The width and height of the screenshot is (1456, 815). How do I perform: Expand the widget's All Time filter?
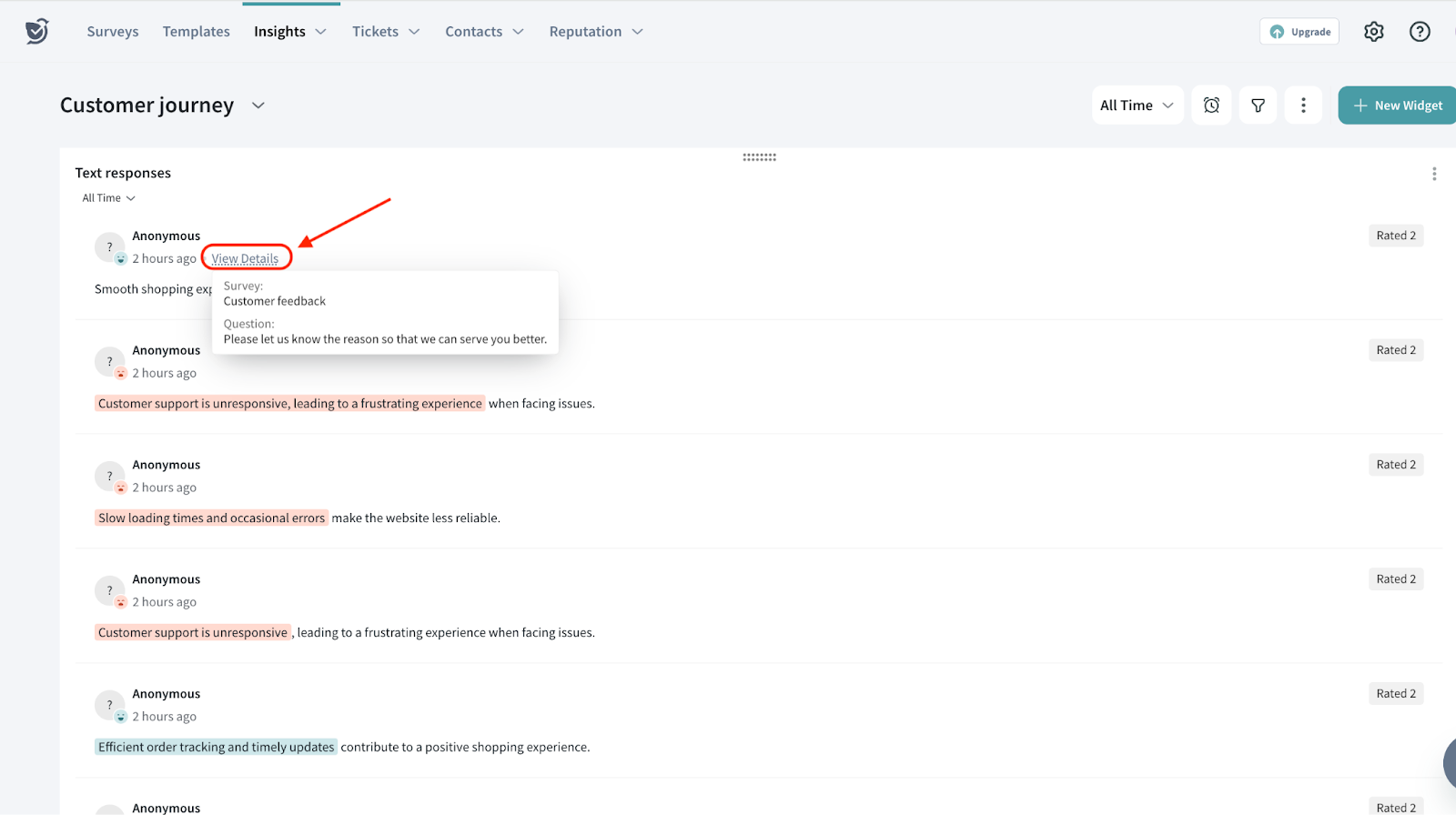[108, 198]
